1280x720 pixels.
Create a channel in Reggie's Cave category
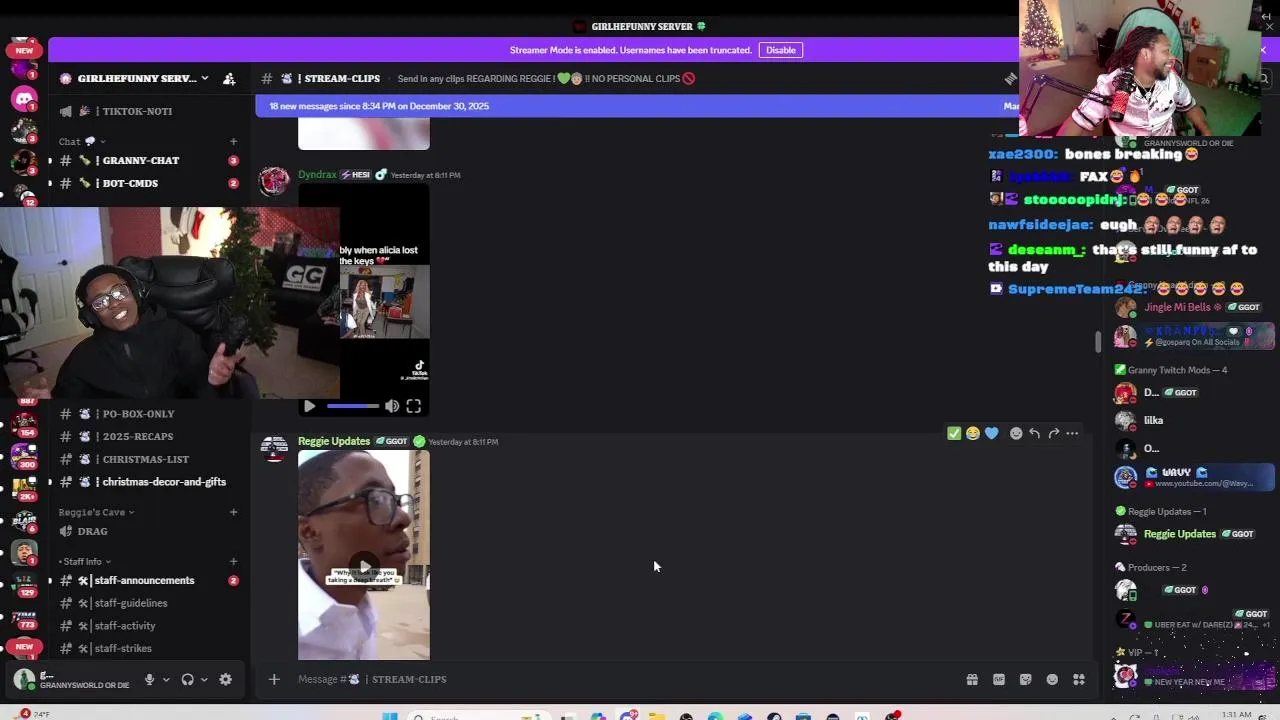click(233, 512)
